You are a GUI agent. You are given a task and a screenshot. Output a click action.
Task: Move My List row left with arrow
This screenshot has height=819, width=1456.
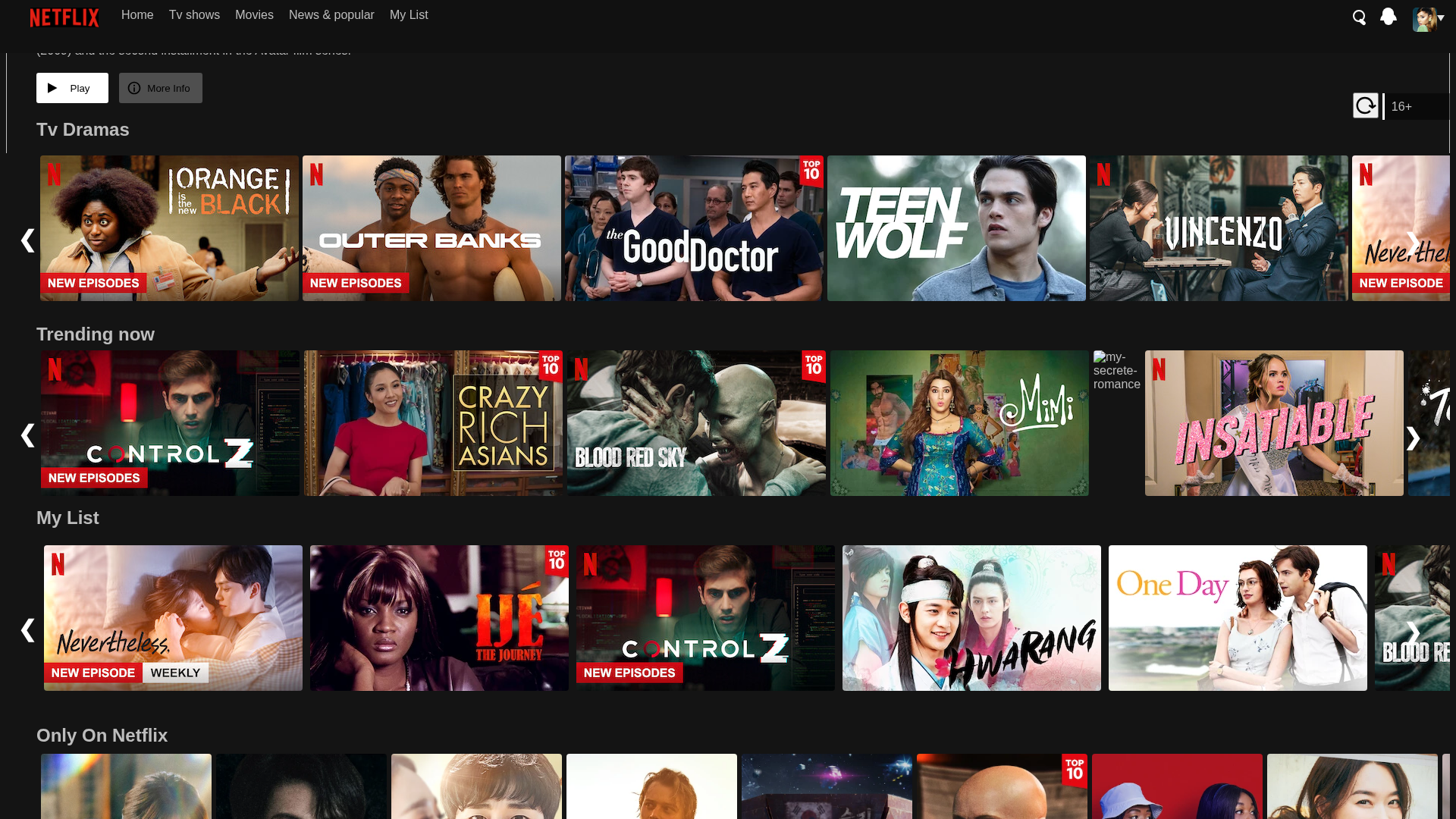click(x=28, y=631)
